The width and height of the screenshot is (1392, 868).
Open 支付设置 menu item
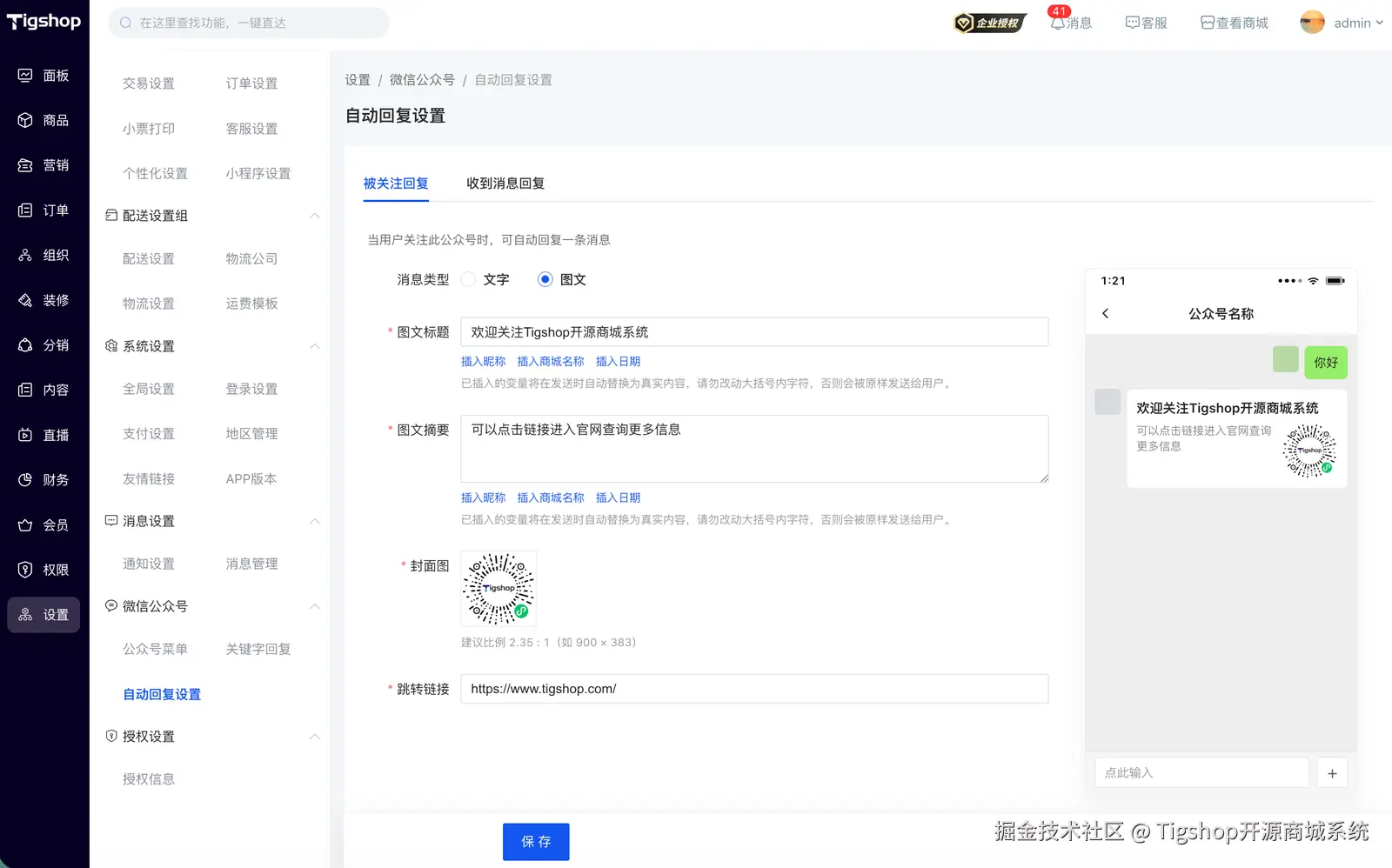click(x=149, y=434)
